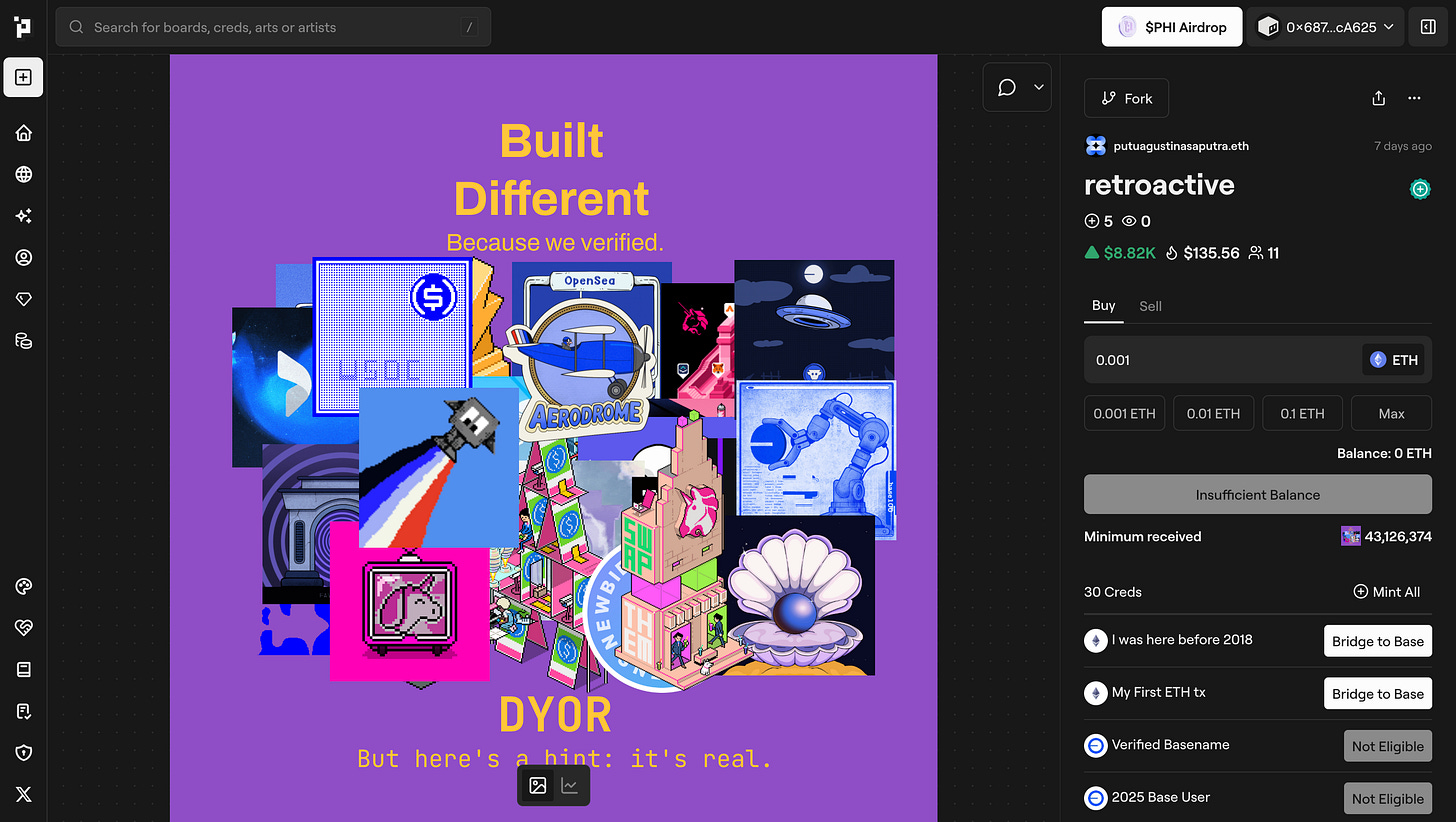Click Bridge to Base for I was here before 2018

point(1378,641)
